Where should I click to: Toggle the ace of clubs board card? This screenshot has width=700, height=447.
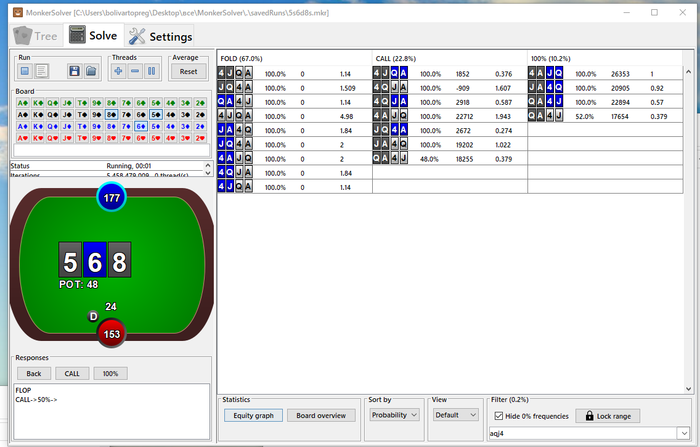pos(23,103)
